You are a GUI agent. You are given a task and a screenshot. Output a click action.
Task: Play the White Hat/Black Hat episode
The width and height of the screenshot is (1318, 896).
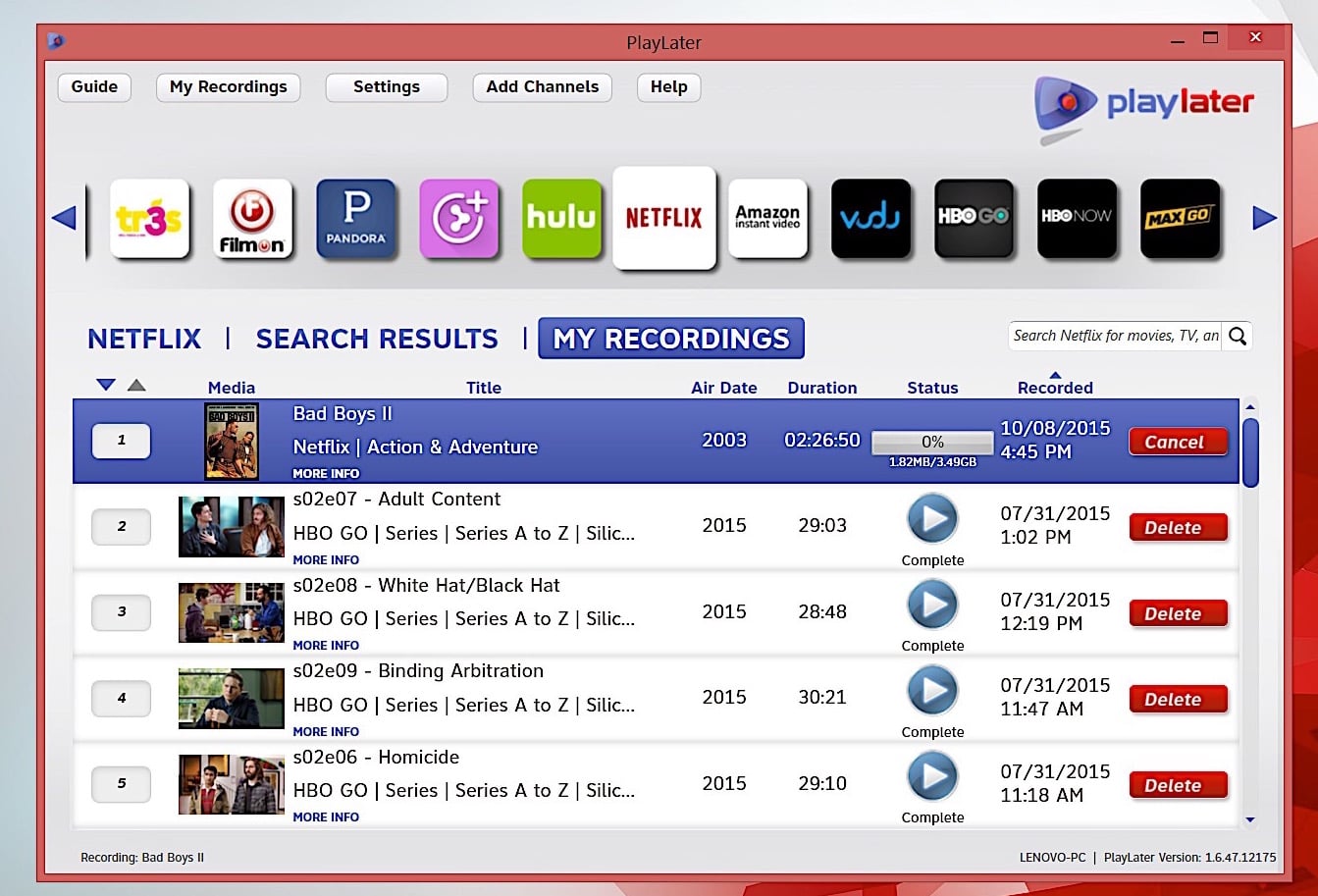tap(932, 605)
